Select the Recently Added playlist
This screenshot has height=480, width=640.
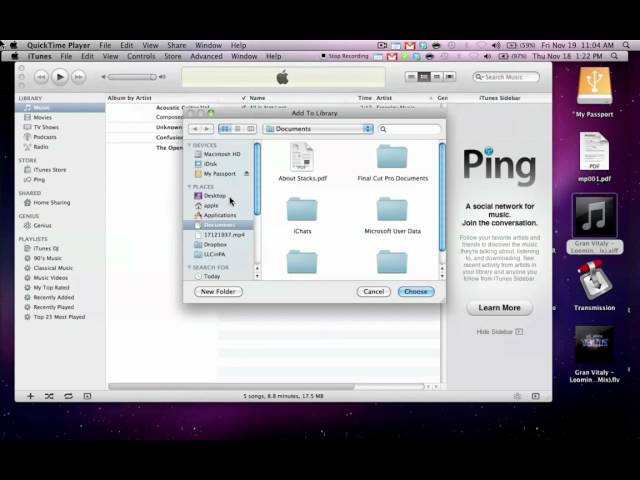[54, 297]
